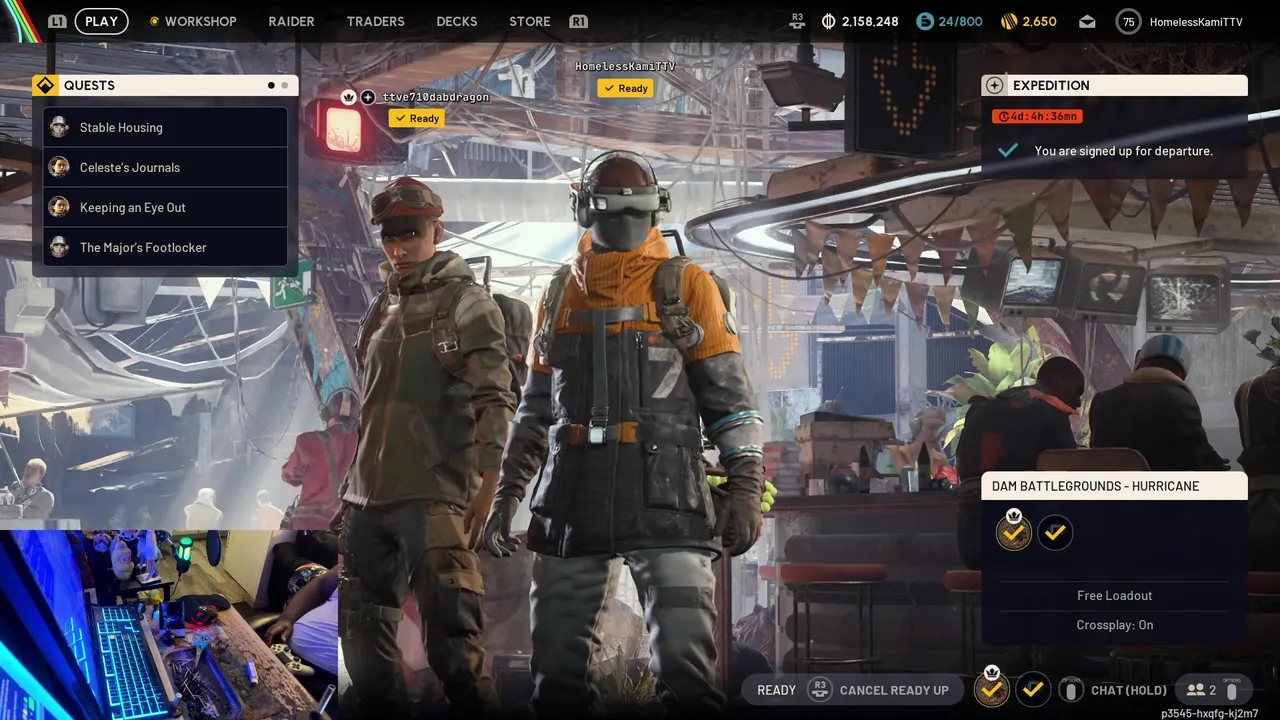
Task: Click the session ID p3545-hxqfg-kj2m7
Action: 1209,713
